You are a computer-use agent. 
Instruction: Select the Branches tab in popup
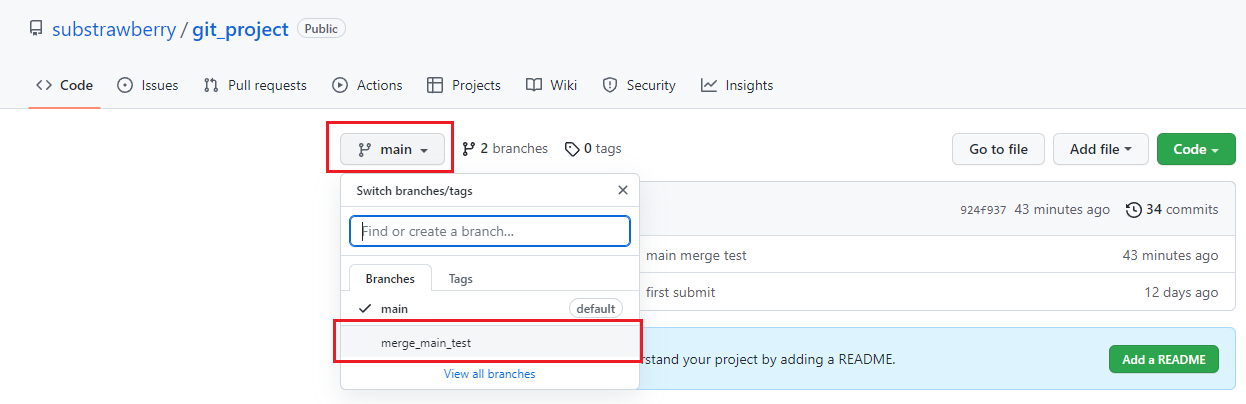pyautogui.click(x=390, y=279)
